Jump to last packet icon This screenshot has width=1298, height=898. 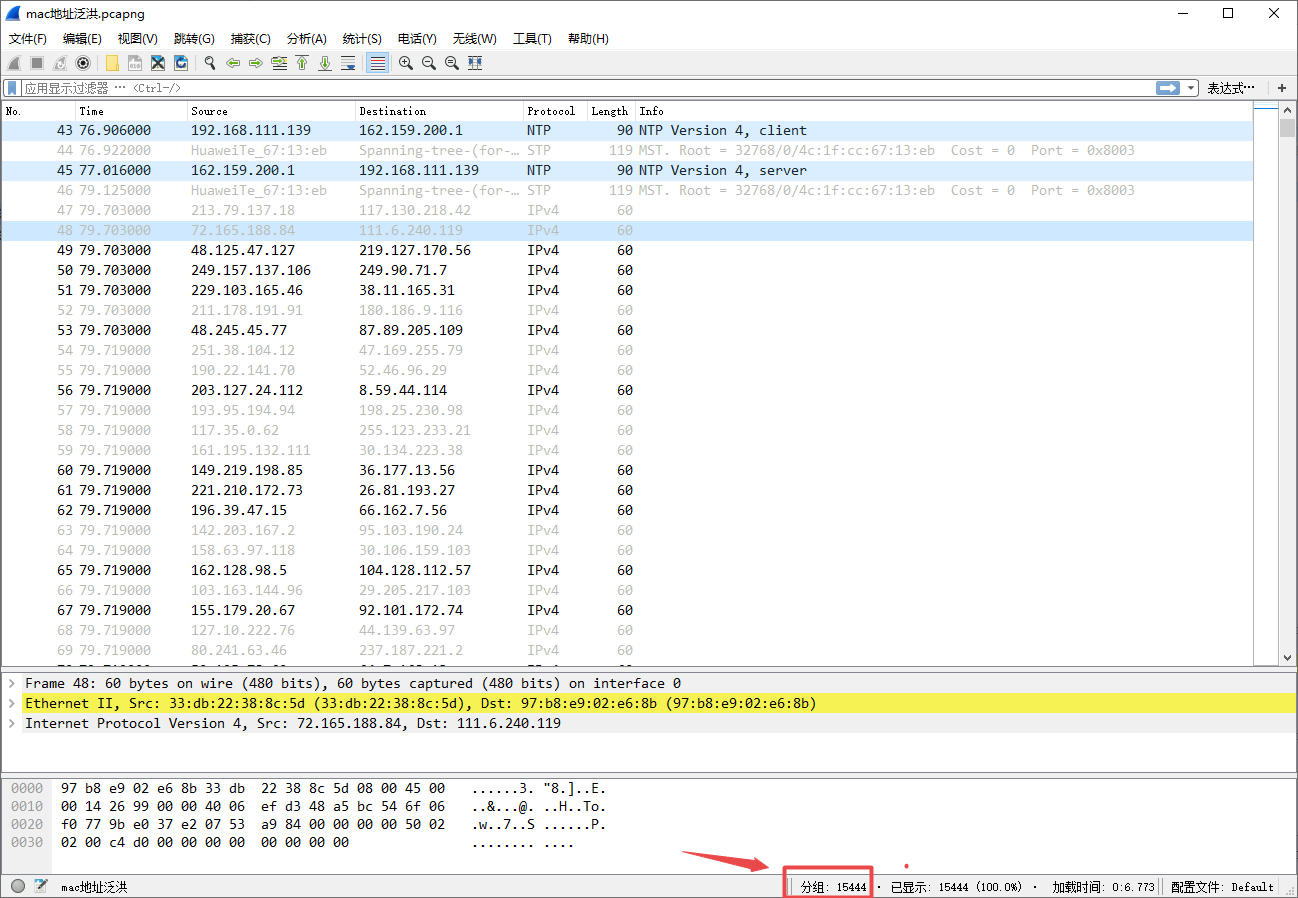[325, 63]
